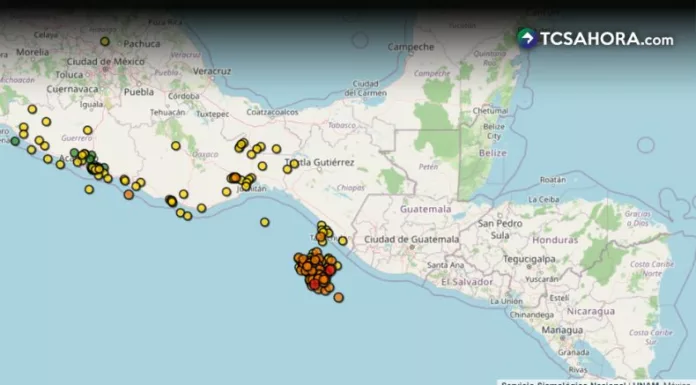Click 'Belize' country label

tap(493, 153)
